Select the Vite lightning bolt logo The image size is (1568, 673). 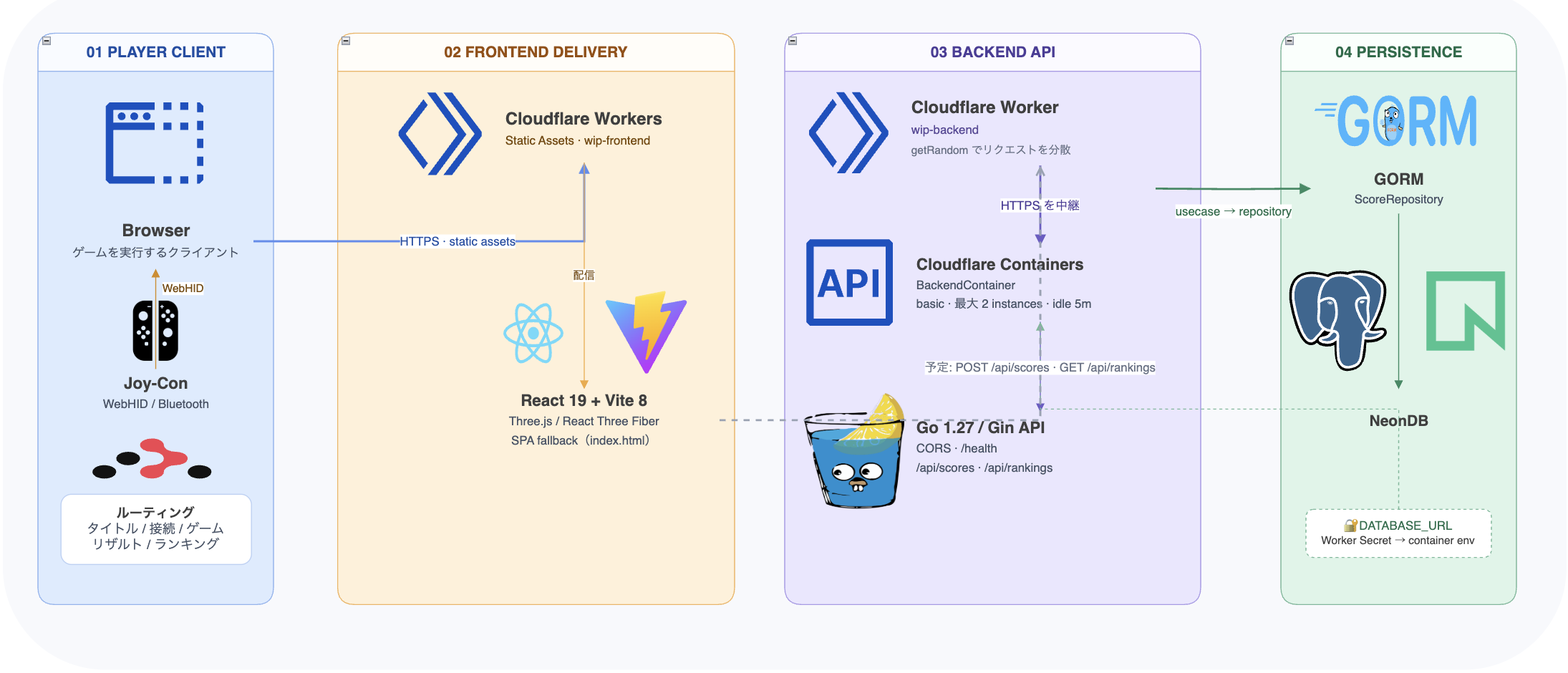click(646, 332)
